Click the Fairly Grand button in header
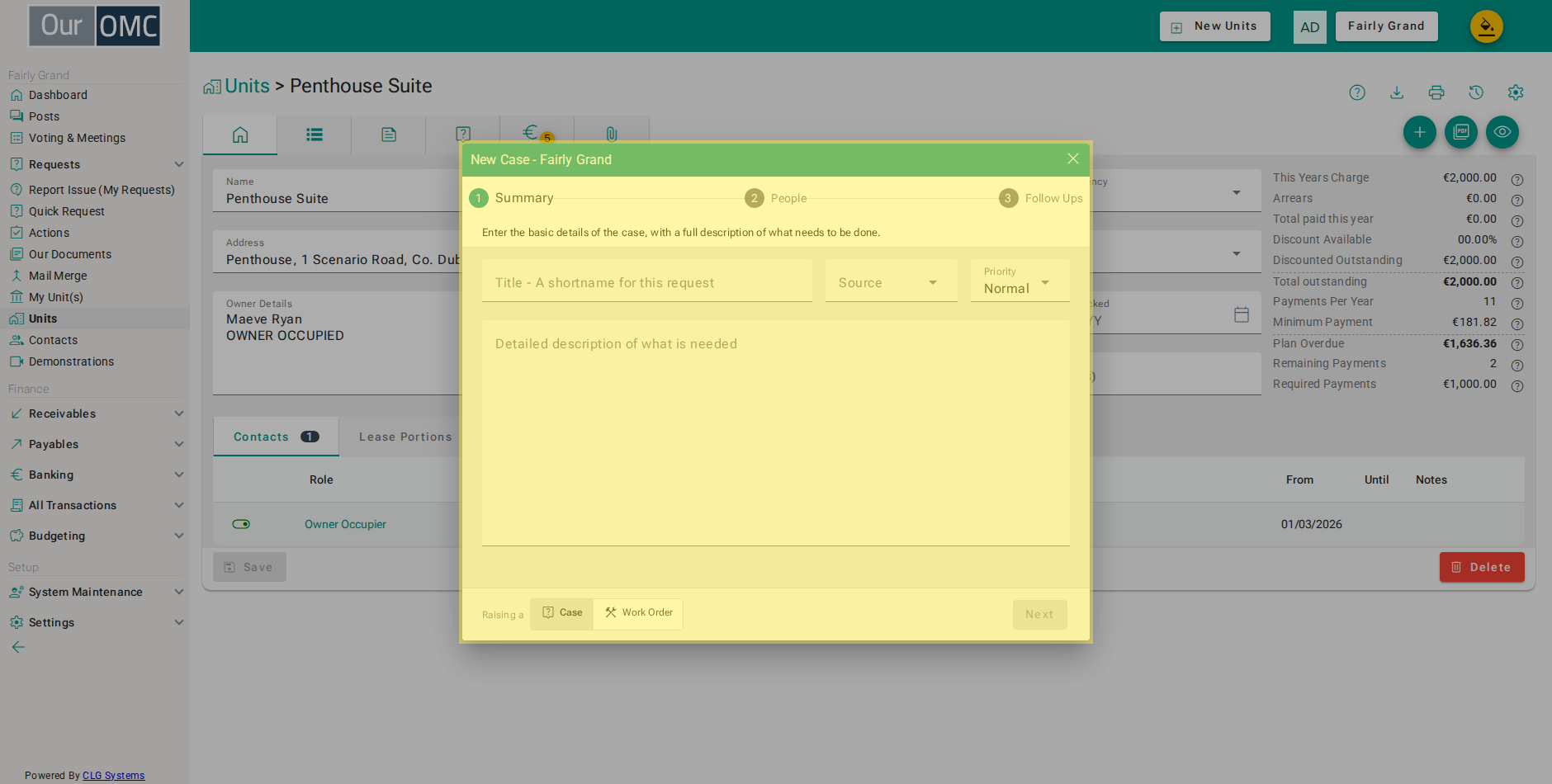Image resolution: width=1552 pixels, height=784 pixels. click(1387, 26)
